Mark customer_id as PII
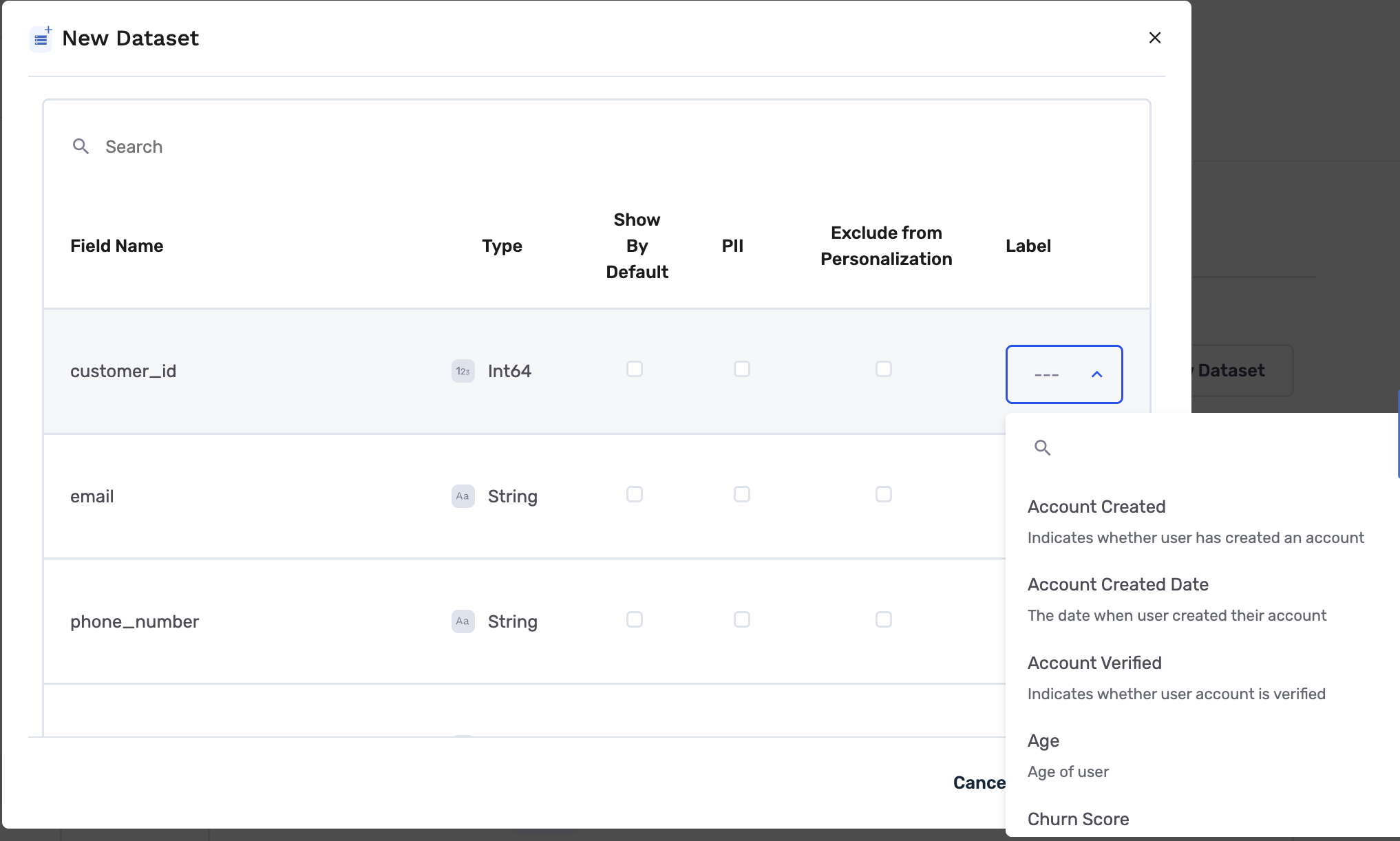This screenshot has width=1400, height=841. pyautogui.click(x=742, y=369)
